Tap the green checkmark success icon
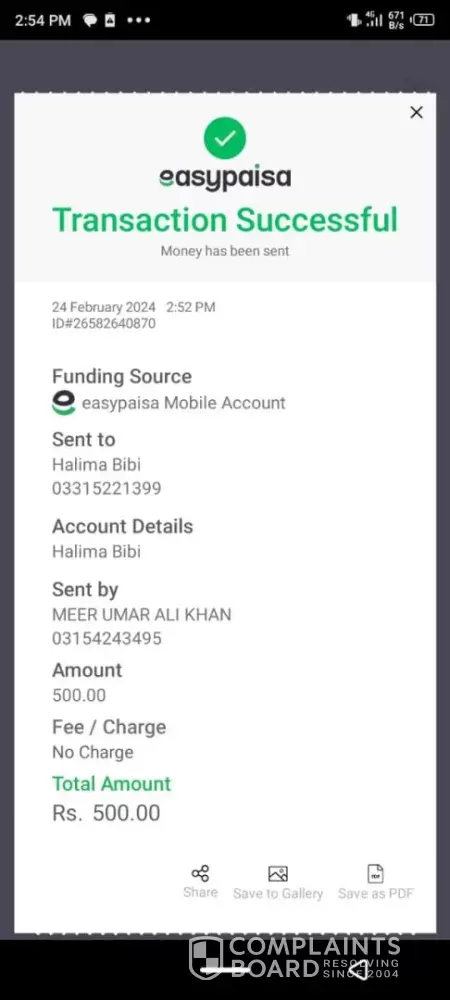The height and width of the screenshot is (1000, 450). tap(224, 138)
